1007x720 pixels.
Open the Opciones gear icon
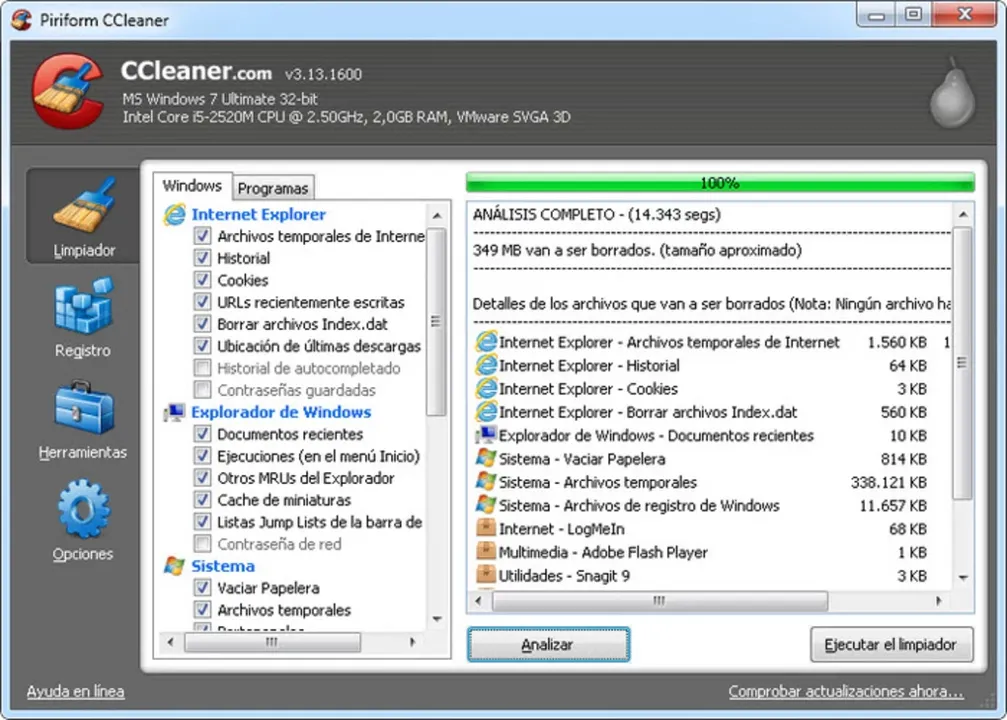(83, 509)
